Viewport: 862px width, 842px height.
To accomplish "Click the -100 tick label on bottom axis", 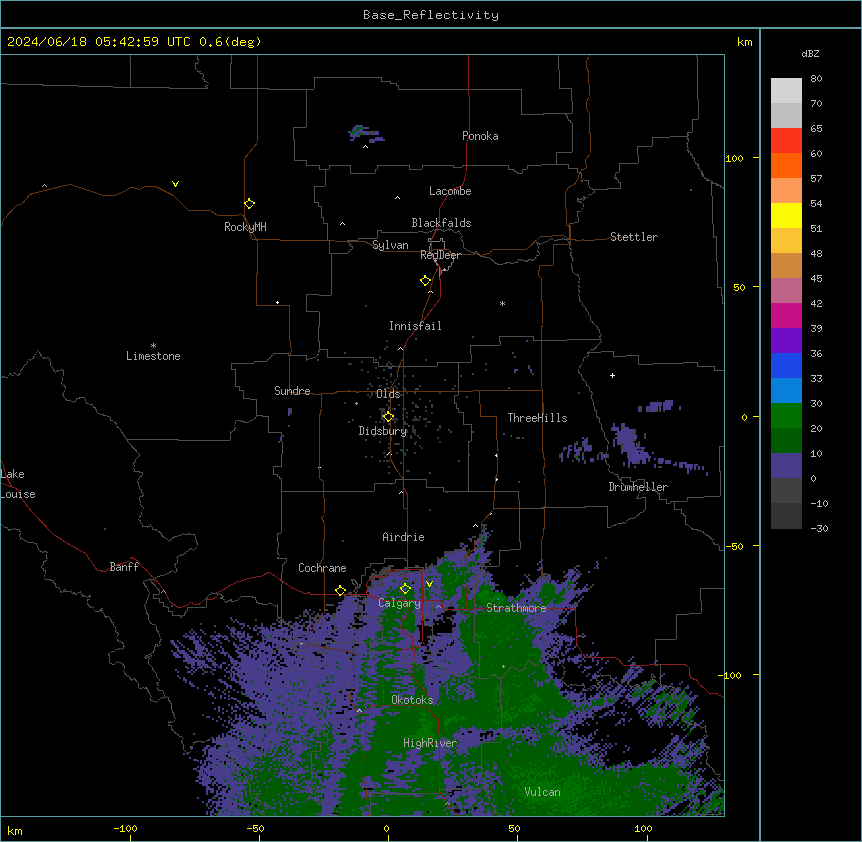I will 125,828.
